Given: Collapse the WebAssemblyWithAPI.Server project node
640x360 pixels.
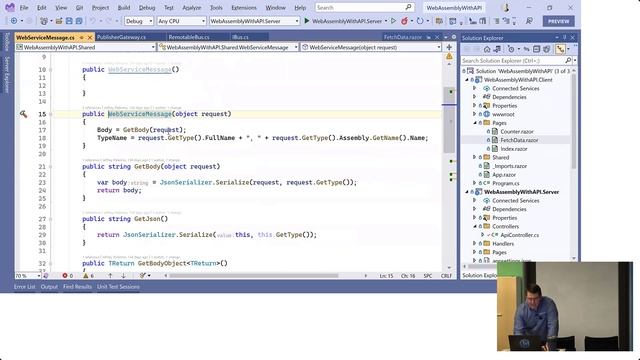Looking at the screenshot, I should 467,192.
